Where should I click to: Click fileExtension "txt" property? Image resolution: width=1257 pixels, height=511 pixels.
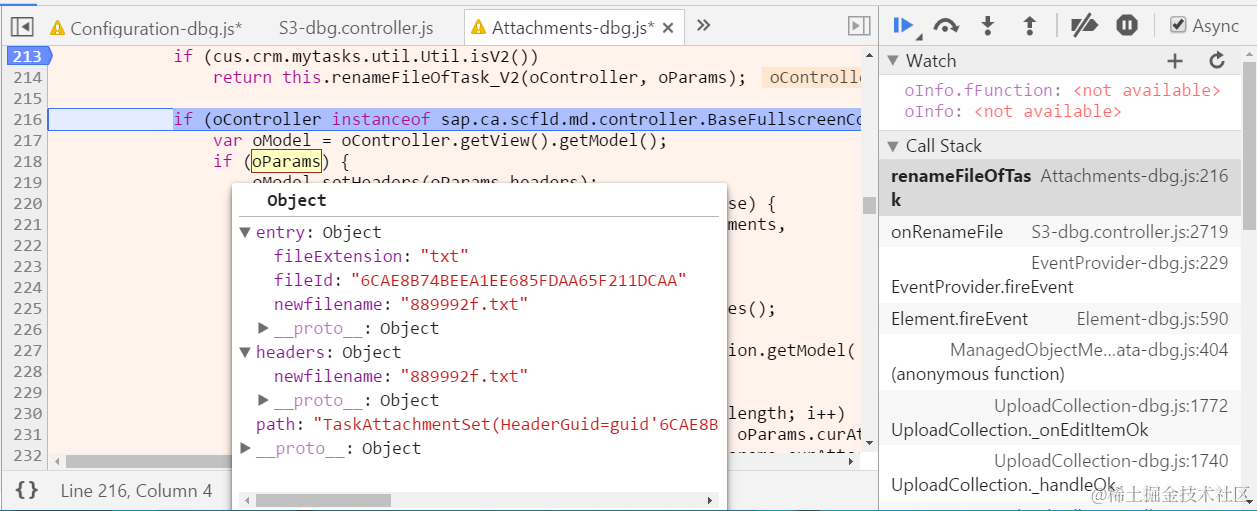tap(371, 256)
